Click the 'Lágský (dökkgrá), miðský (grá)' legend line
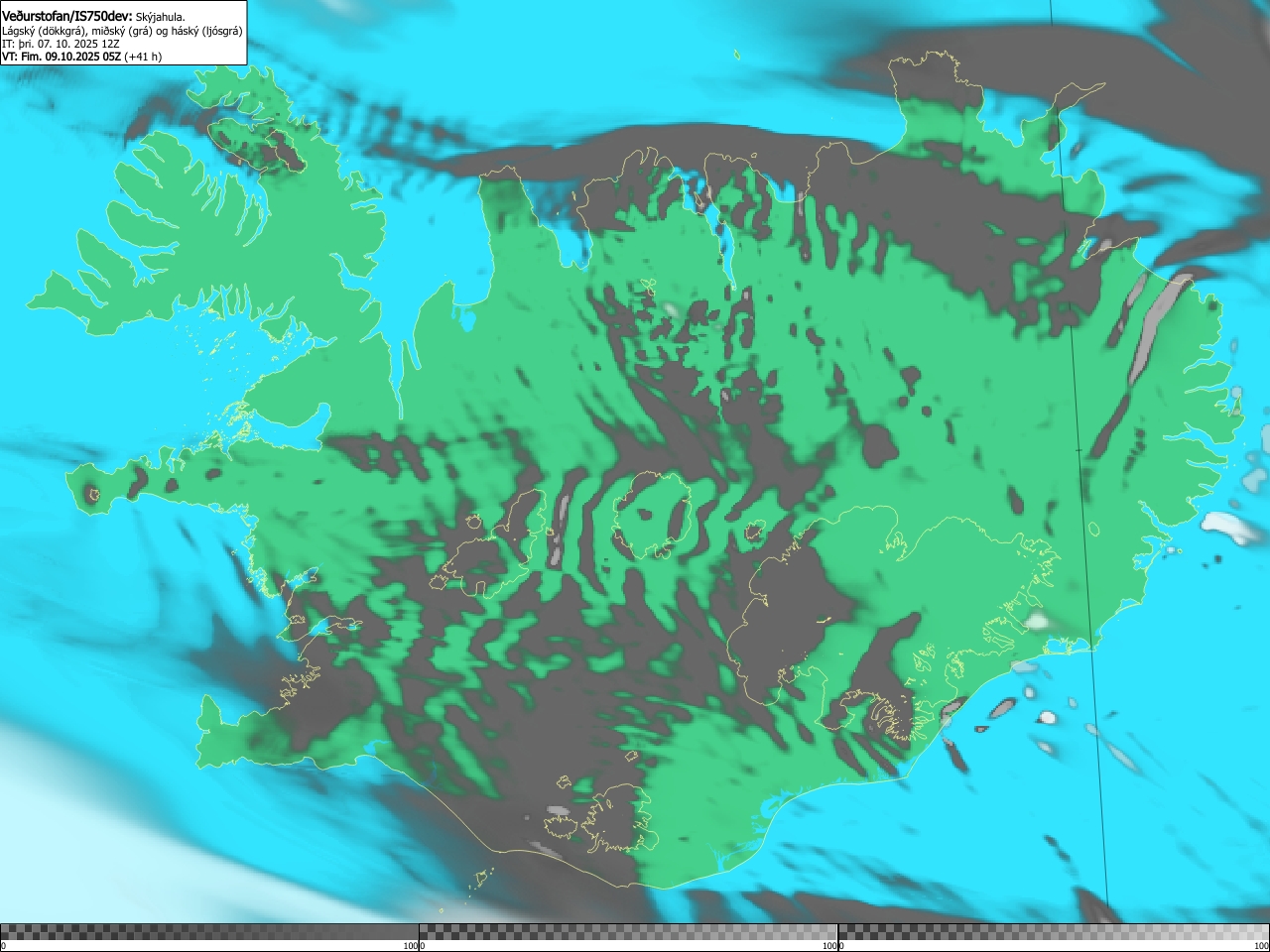This screenshot has width=1270, height=952. tap(122, 31)
